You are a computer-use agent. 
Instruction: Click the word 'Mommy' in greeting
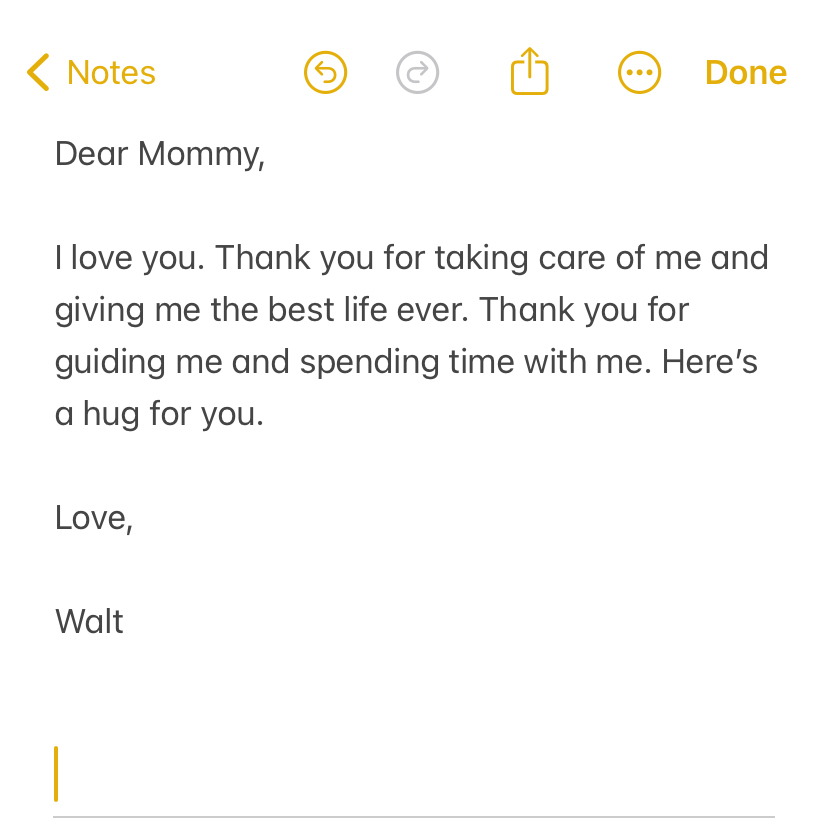pyautogui.click(x=201, y=155)
